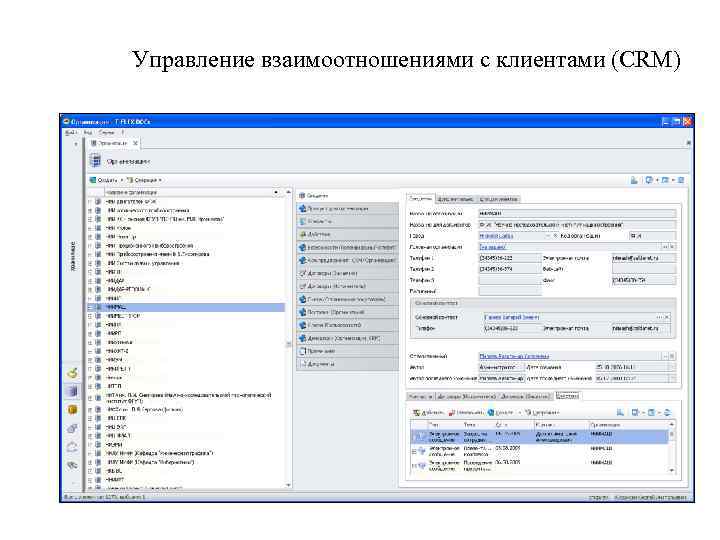Viewport: 720px width, 540px height.
Task: Click into the Телефон 2 field
Action: 509,269
